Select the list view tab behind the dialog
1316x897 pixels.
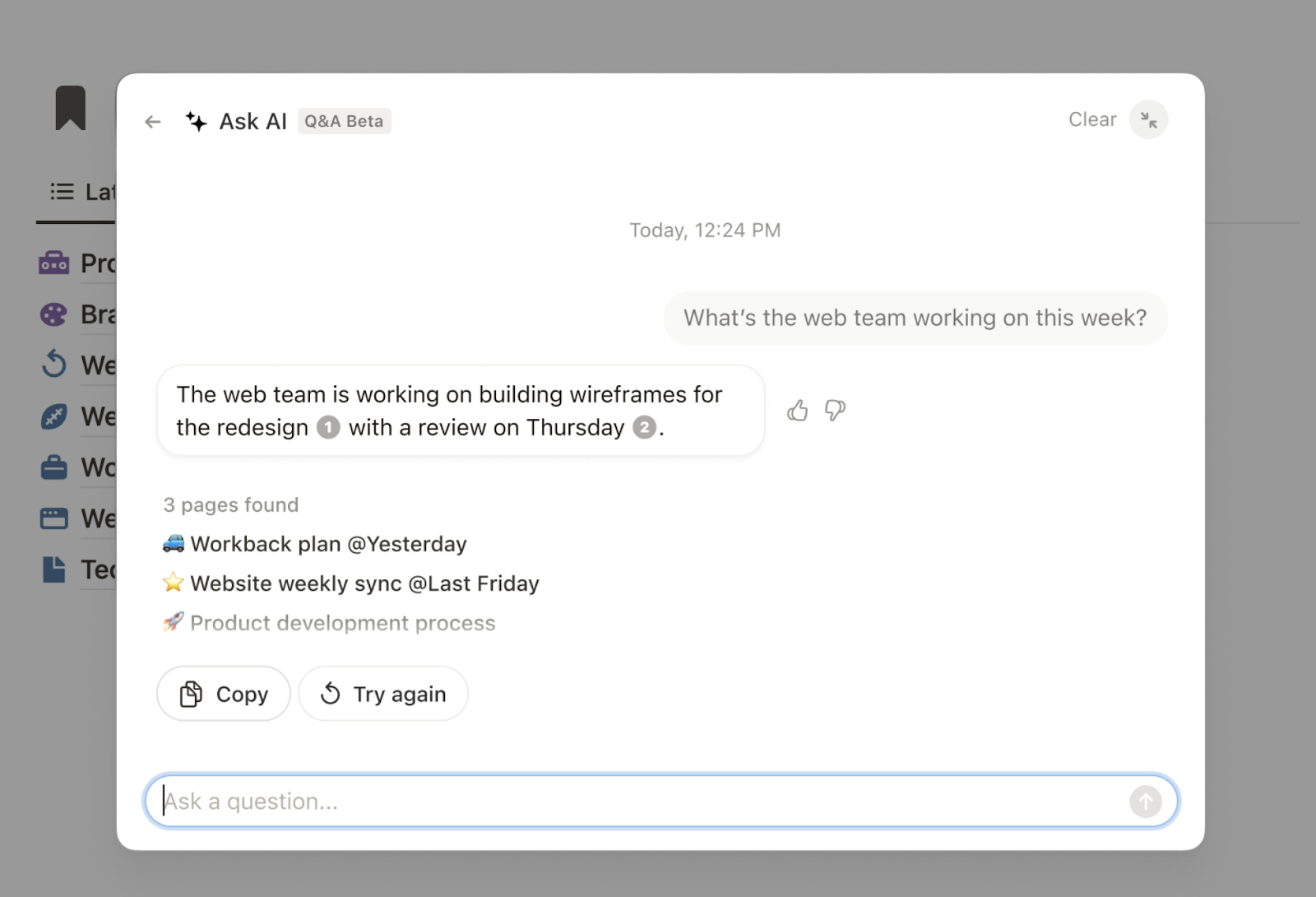pyautogui.click(x=78, y=193)
